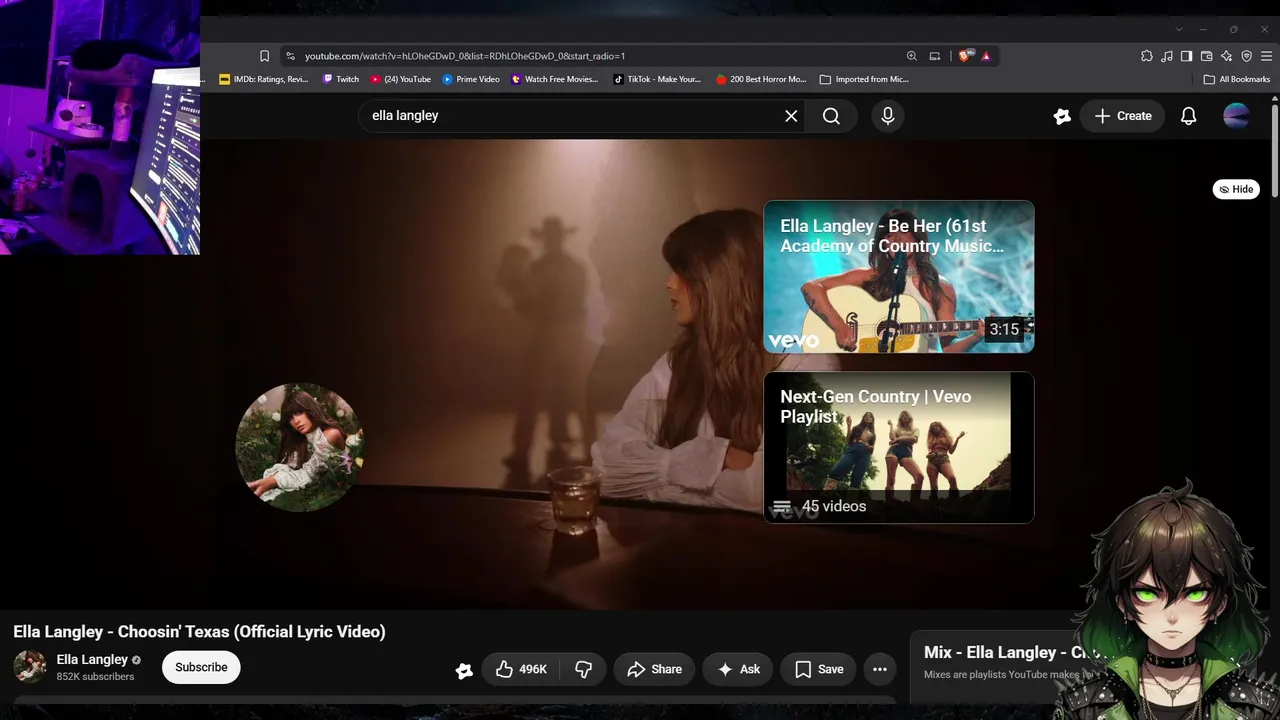Click the YouTube search magnifier button
Image resolution: width=1280 pixels, height=720 pixels.
(831, 116)
